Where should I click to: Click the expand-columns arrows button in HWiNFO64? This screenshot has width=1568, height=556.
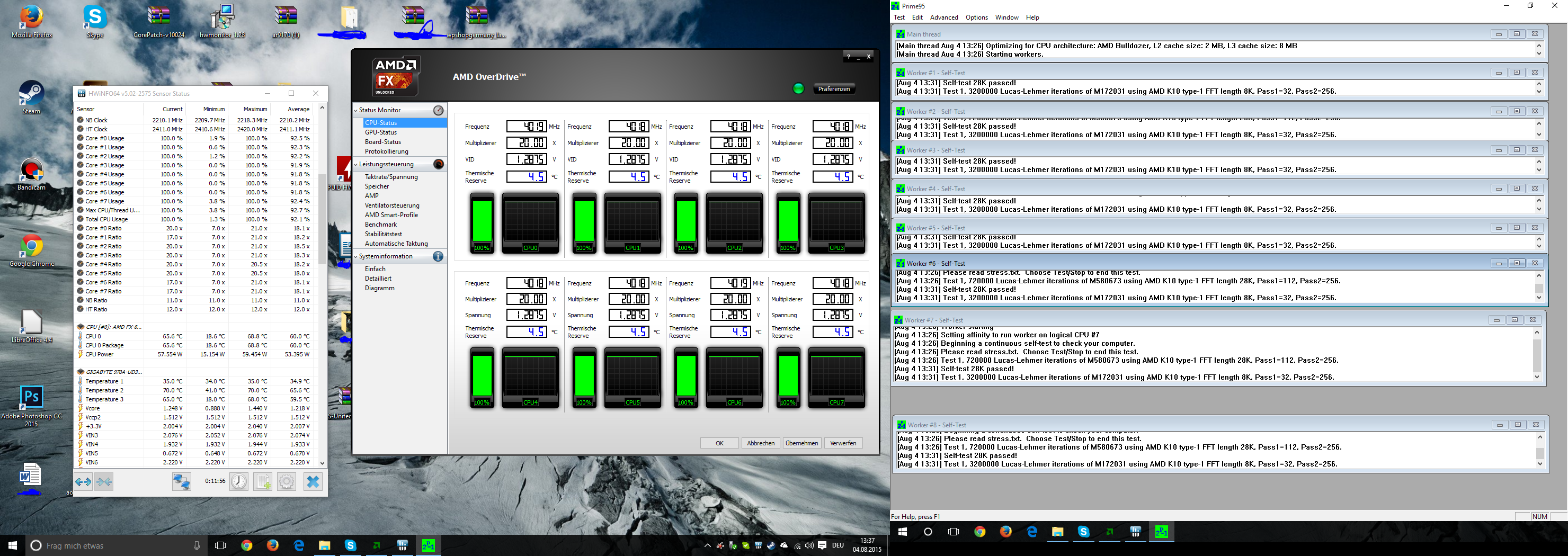pos(83,482)
